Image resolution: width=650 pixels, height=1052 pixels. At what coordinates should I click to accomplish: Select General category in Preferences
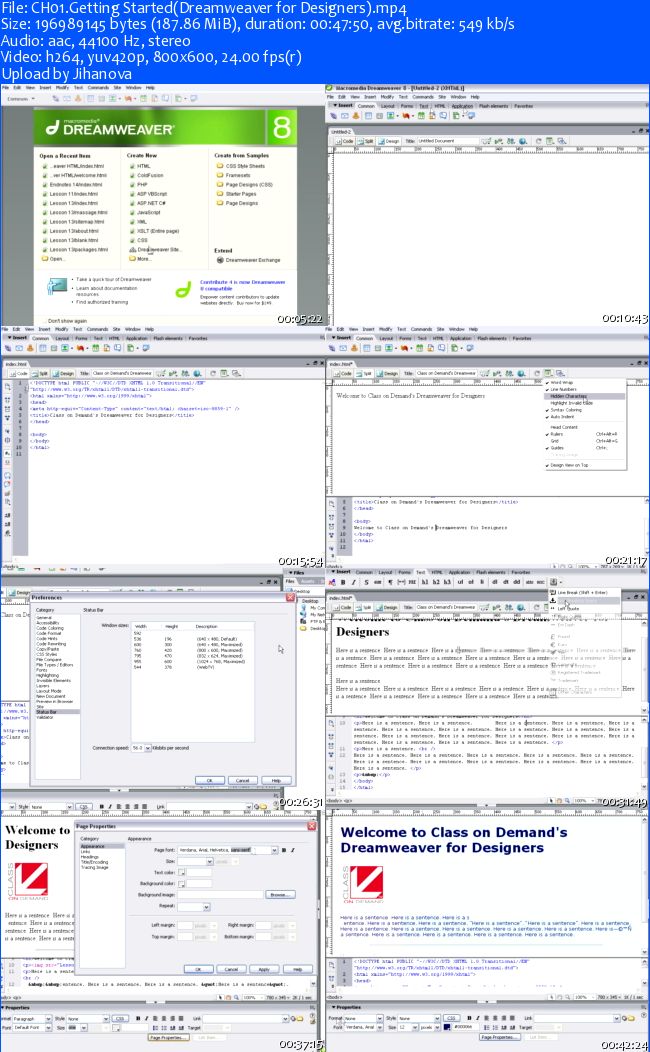[x=44, y=617]
